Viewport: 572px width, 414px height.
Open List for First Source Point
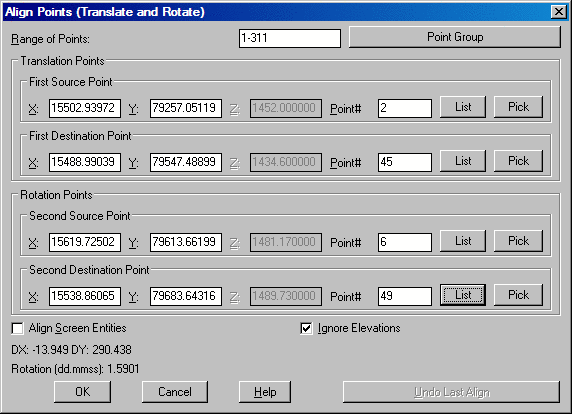[x=463, y=107]
